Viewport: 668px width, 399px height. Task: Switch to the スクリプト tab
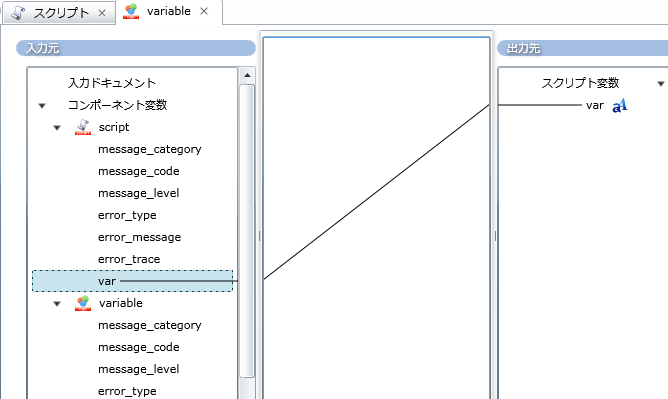[59, 13]
